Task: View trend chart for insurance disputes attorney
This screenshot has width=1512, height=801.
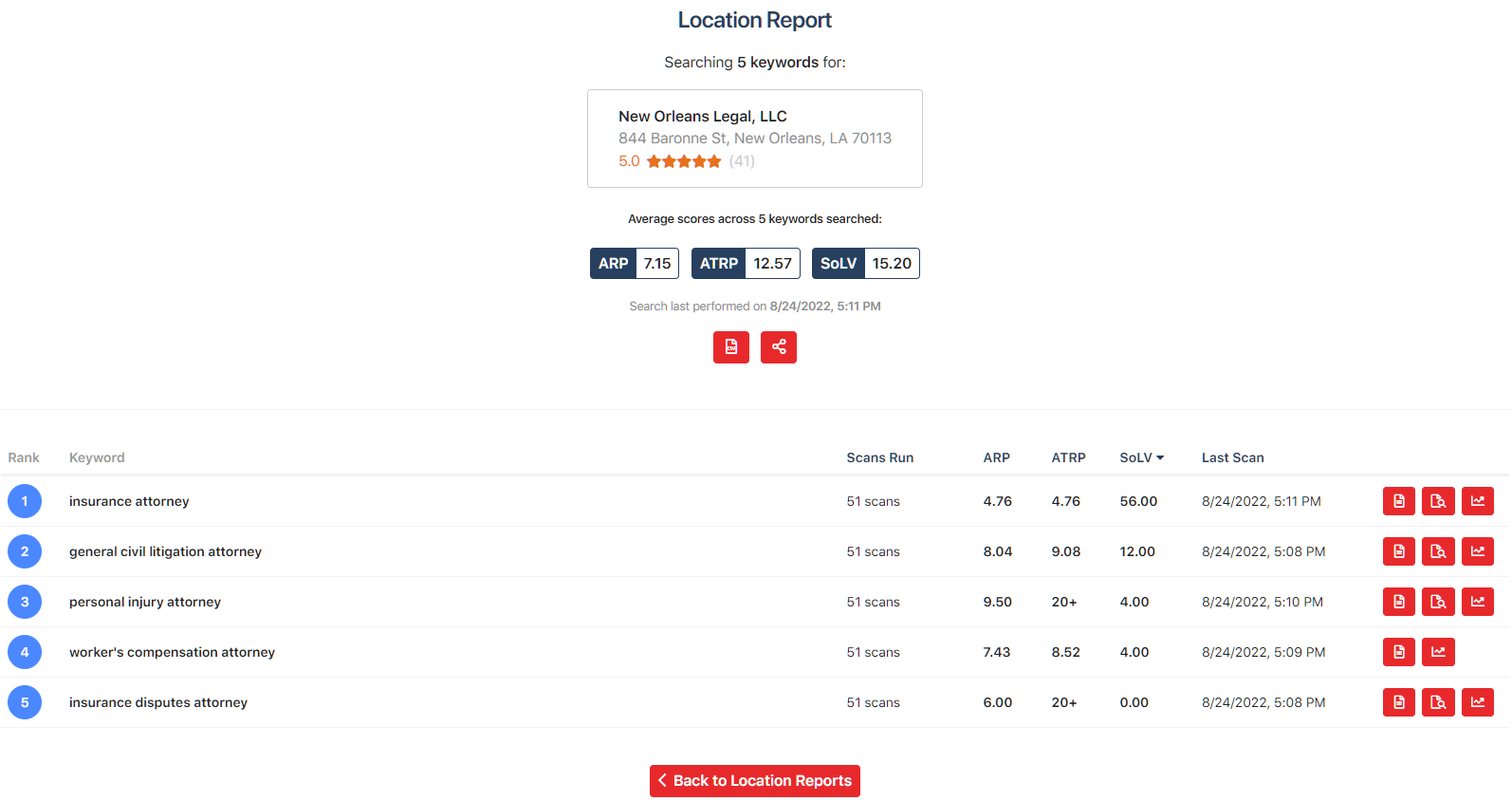Action: coord(1477,702)
